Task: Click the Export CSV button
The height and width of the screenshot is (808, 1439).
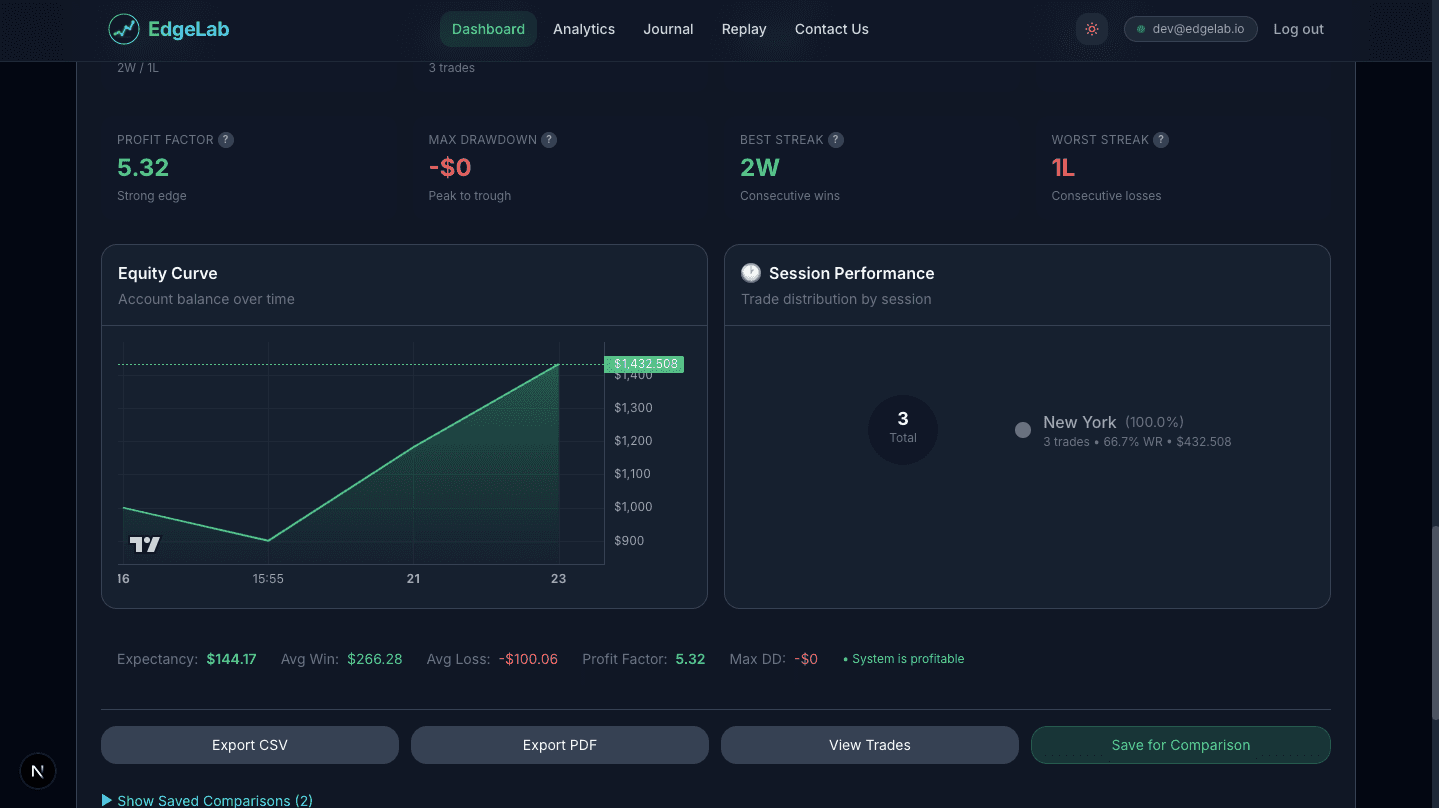Action: click(x=250, y=745)
